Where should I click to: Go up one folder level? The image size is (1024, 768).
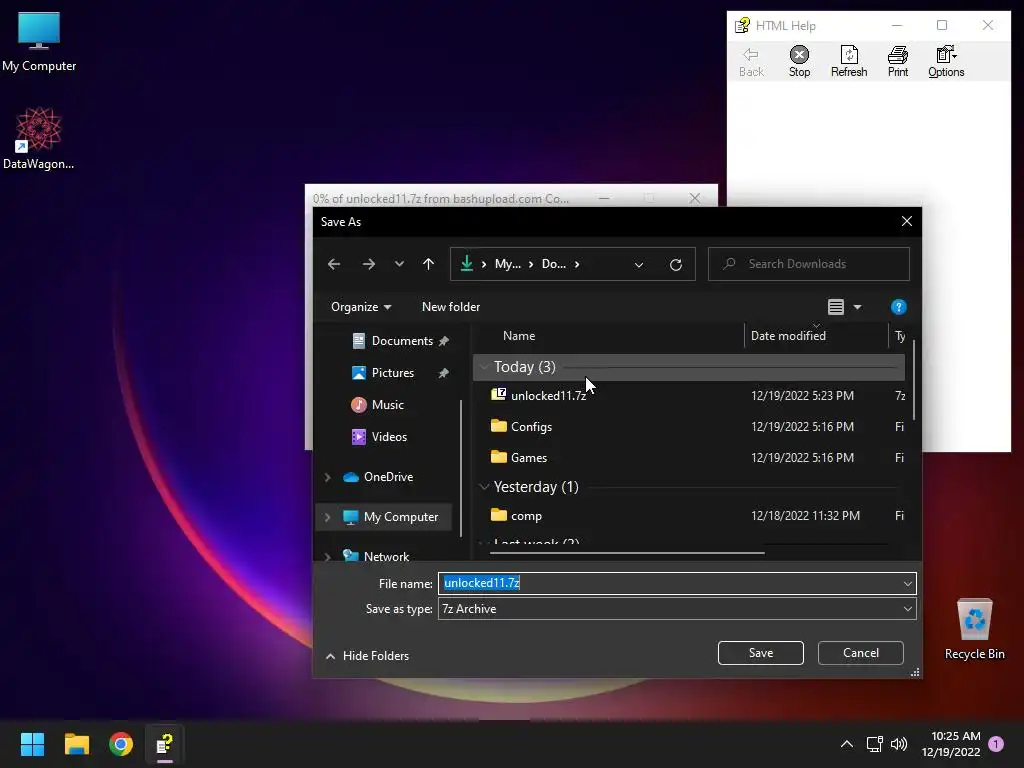[x=428, y=264]
